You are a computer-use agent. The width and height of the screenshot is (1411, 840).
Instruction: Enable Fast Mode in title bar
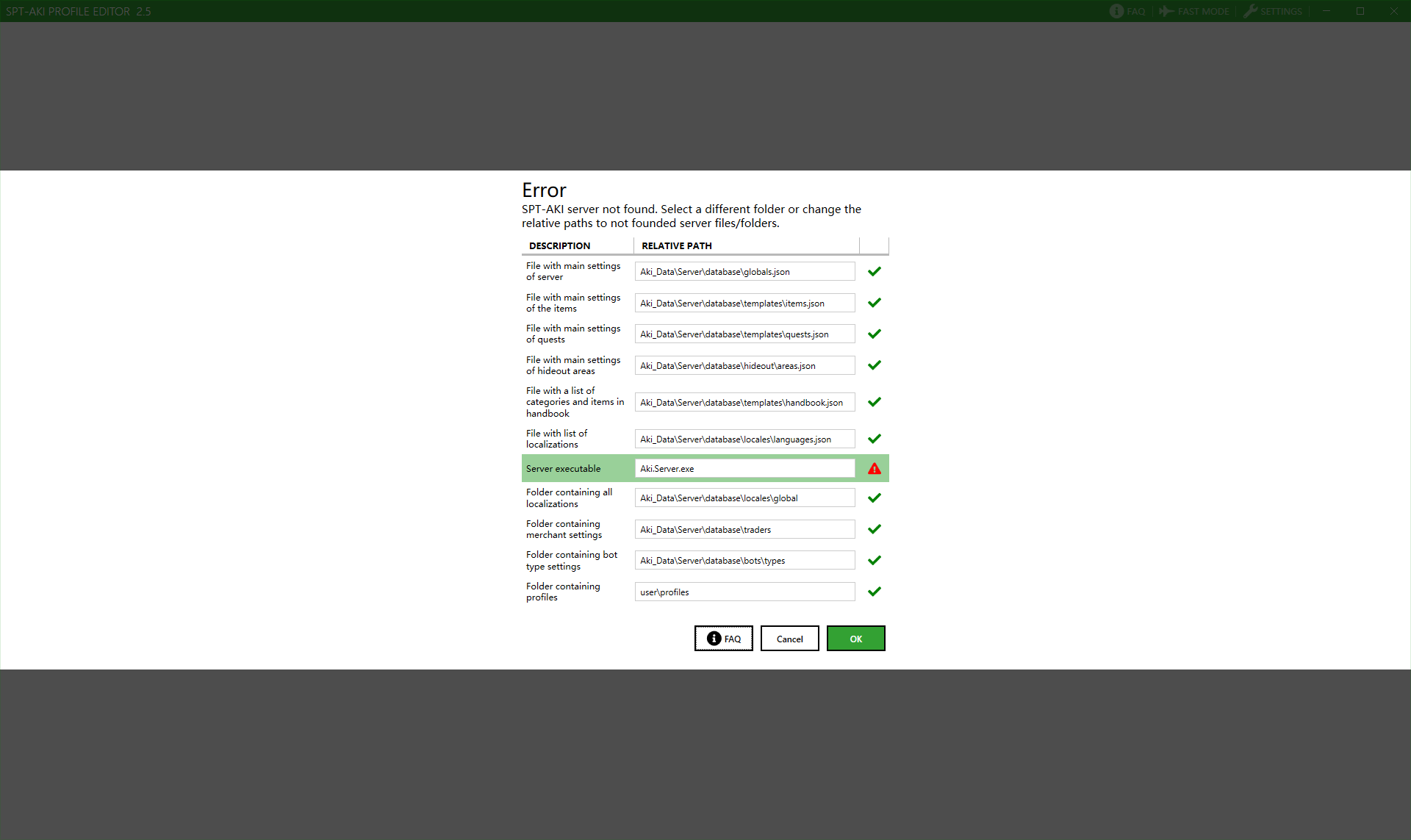1194,11
